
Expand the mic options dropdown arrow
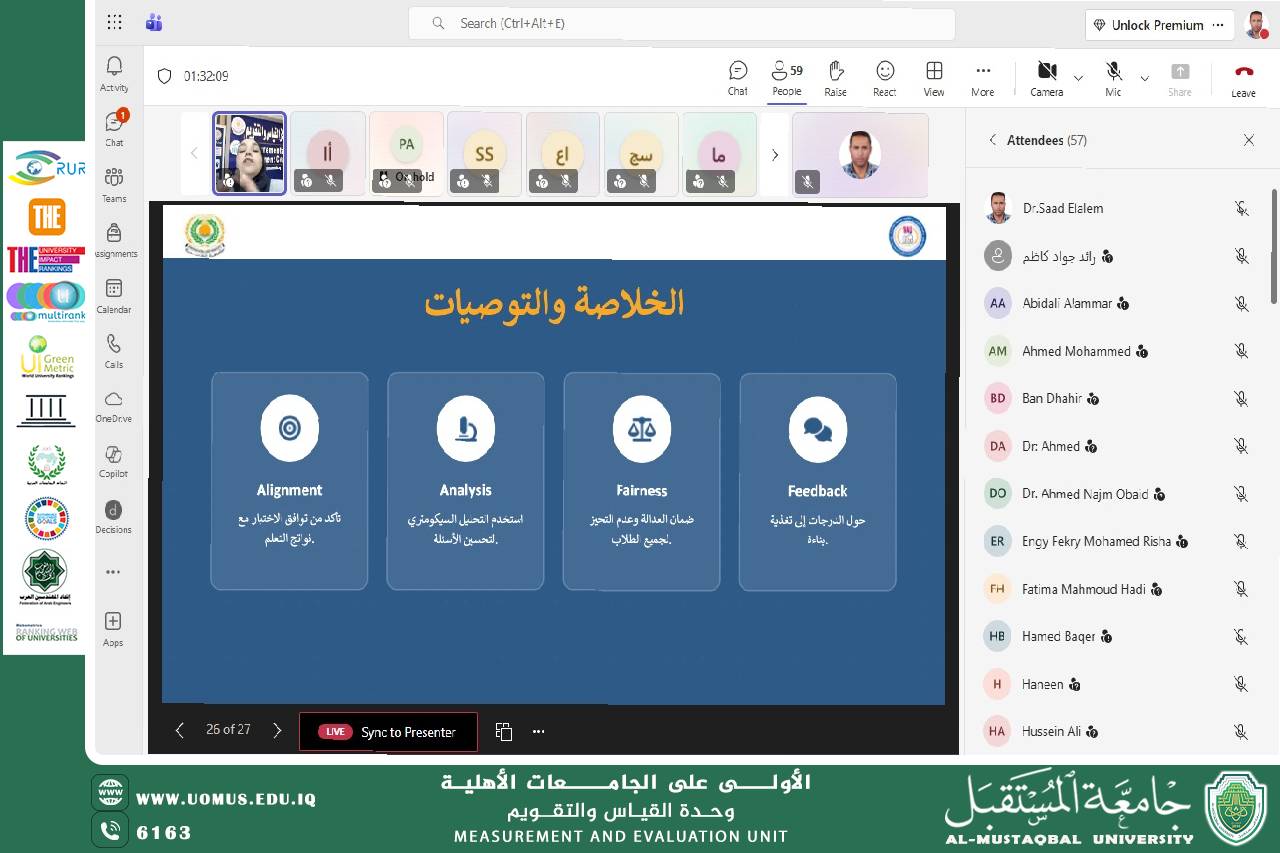[1144, 78]
